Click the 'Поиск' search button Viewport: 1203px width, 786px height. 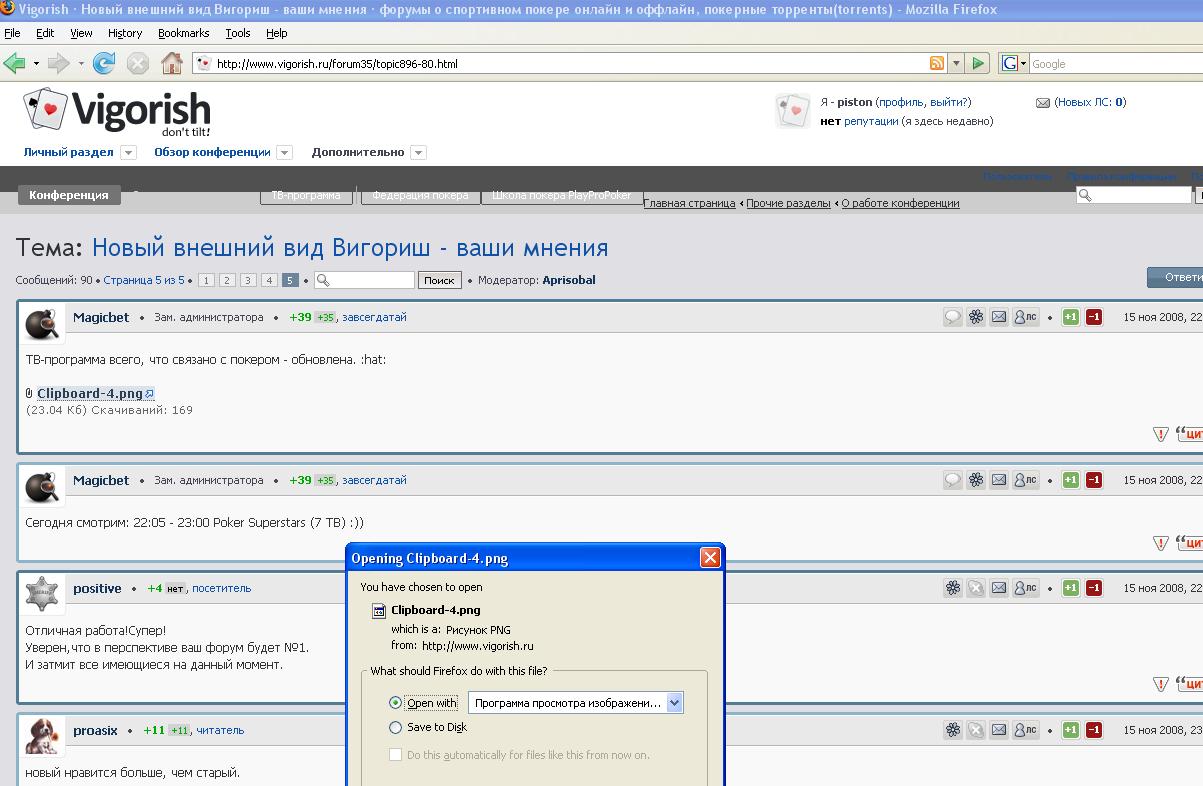[x=439, y=280]
